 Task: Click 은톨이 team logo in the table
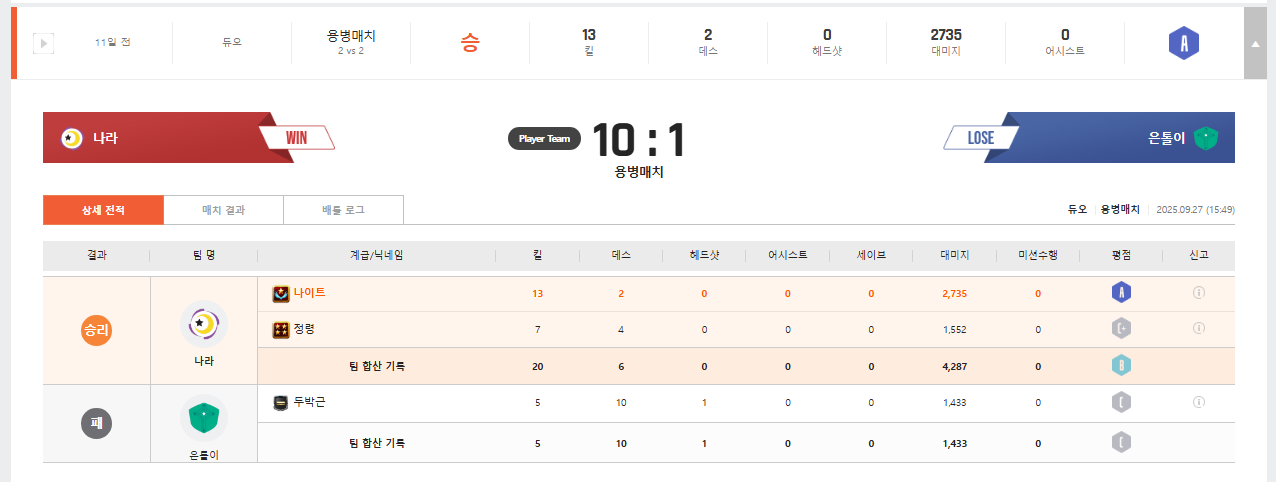pyautogui.click(x=204, y=417)
